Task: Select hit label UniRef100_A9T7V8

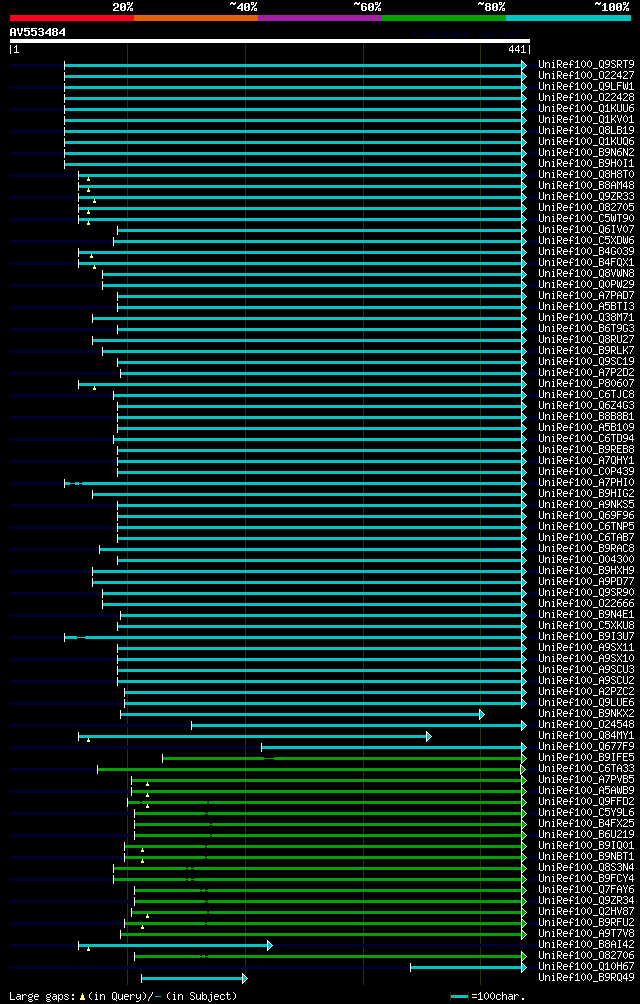Action: tap(586, 934)
